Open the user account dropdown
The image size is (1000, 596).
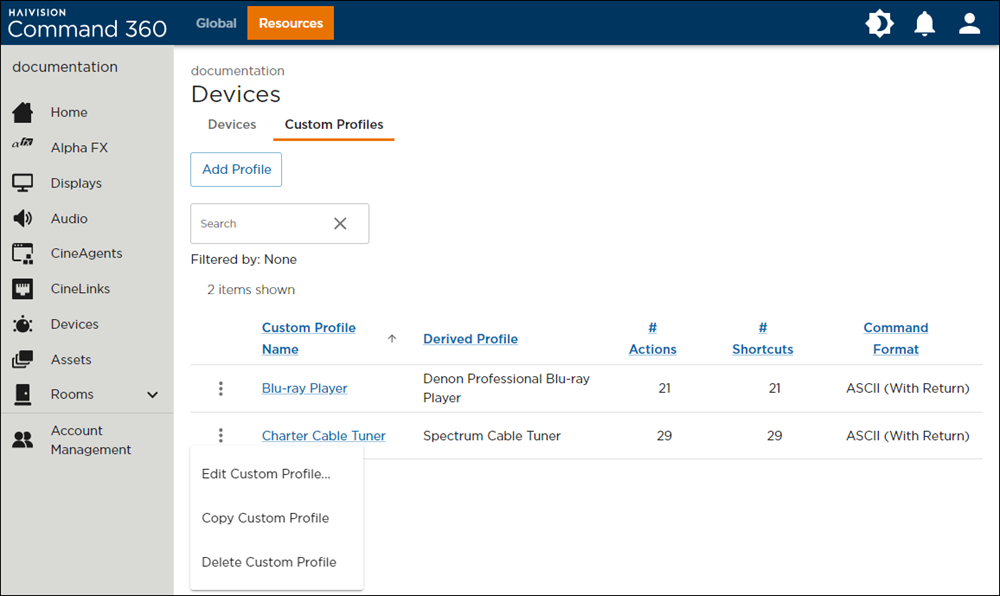point(969,23)
